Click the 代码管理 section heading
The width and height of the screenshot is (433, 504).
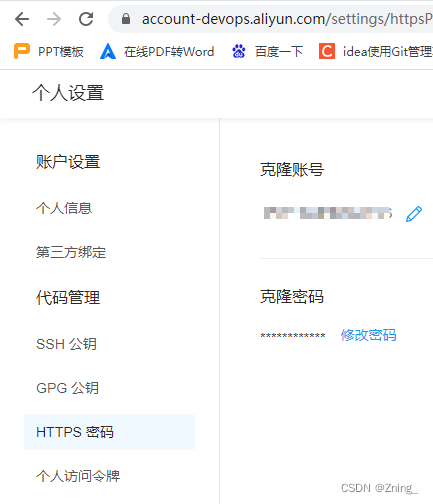68,297
